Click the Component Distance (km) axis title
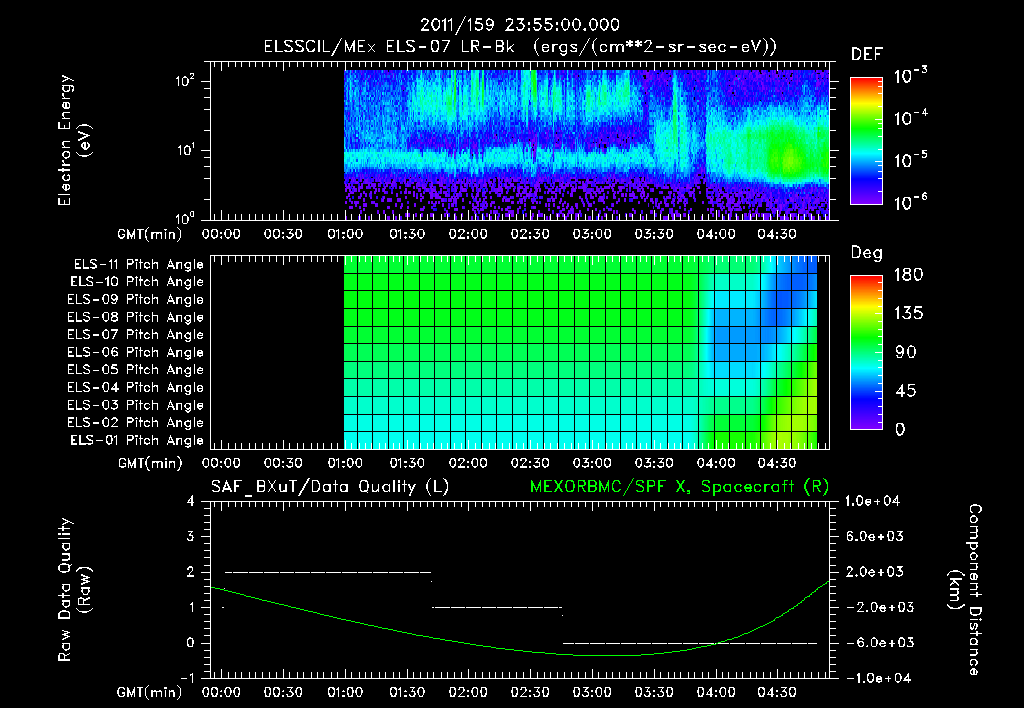This screenshot has width=1024, height=708. 965,590
